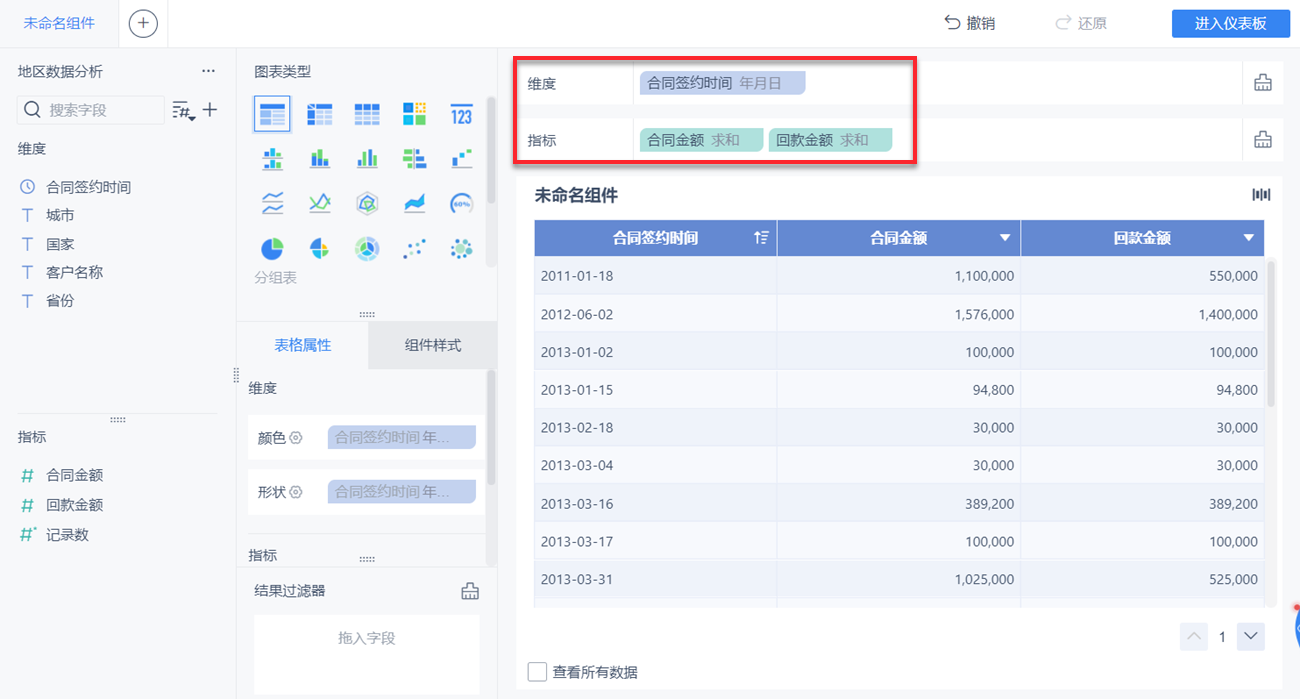Select the stacked column chart icon
The height and width of the screenshot is (699, 1300).
pos(319,158)
